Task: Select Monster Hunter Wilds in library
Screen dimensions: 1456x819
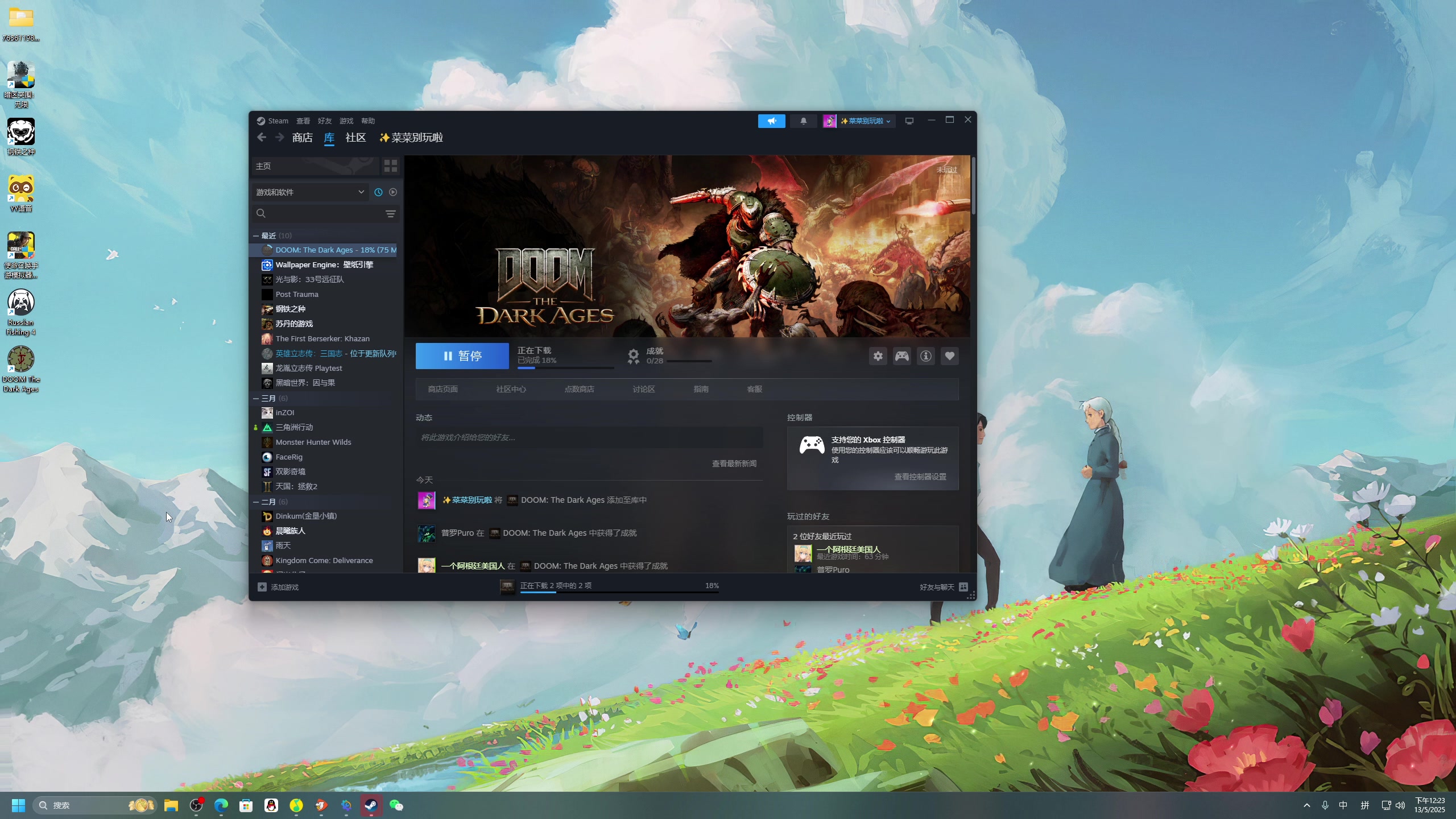Action: click(x=324, y=442)
